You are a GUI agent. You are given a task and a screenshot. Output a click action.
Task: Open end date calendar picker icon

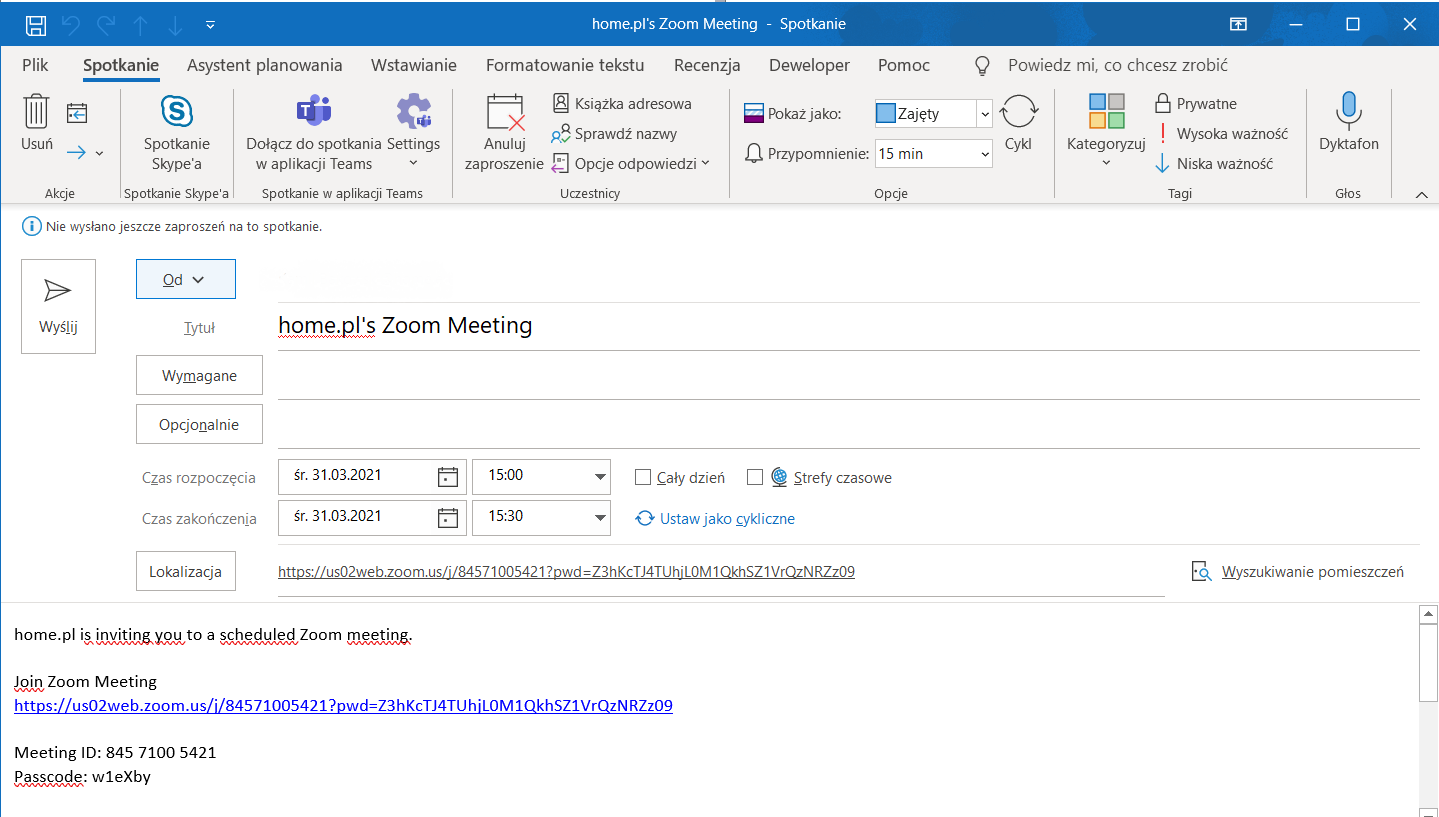coord(448,517)
